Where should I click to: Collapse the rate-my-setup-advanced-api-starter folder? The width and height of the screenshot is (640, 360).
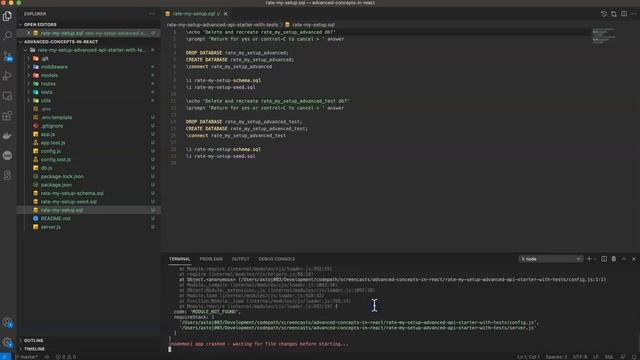[26, 50]
